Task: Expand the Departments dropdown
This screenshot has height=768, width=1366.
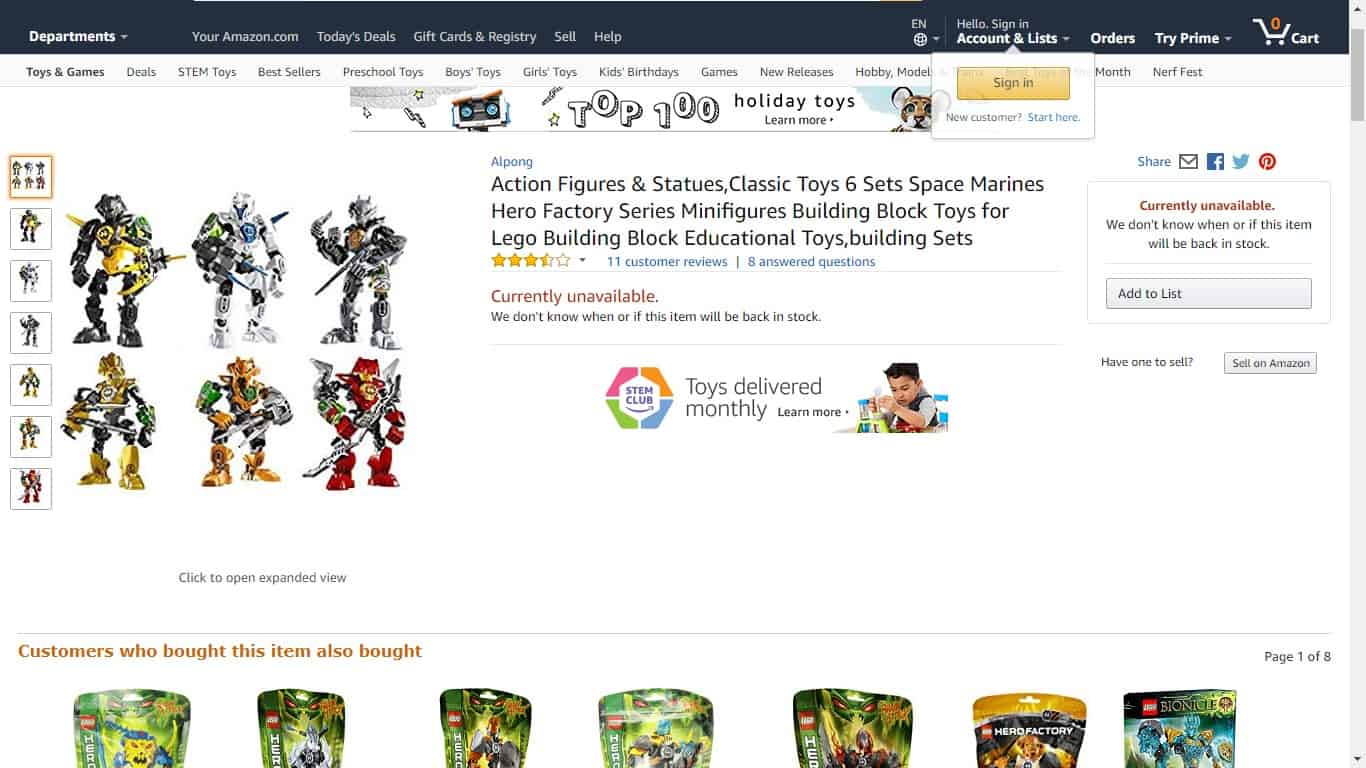Action: point(78,37)
